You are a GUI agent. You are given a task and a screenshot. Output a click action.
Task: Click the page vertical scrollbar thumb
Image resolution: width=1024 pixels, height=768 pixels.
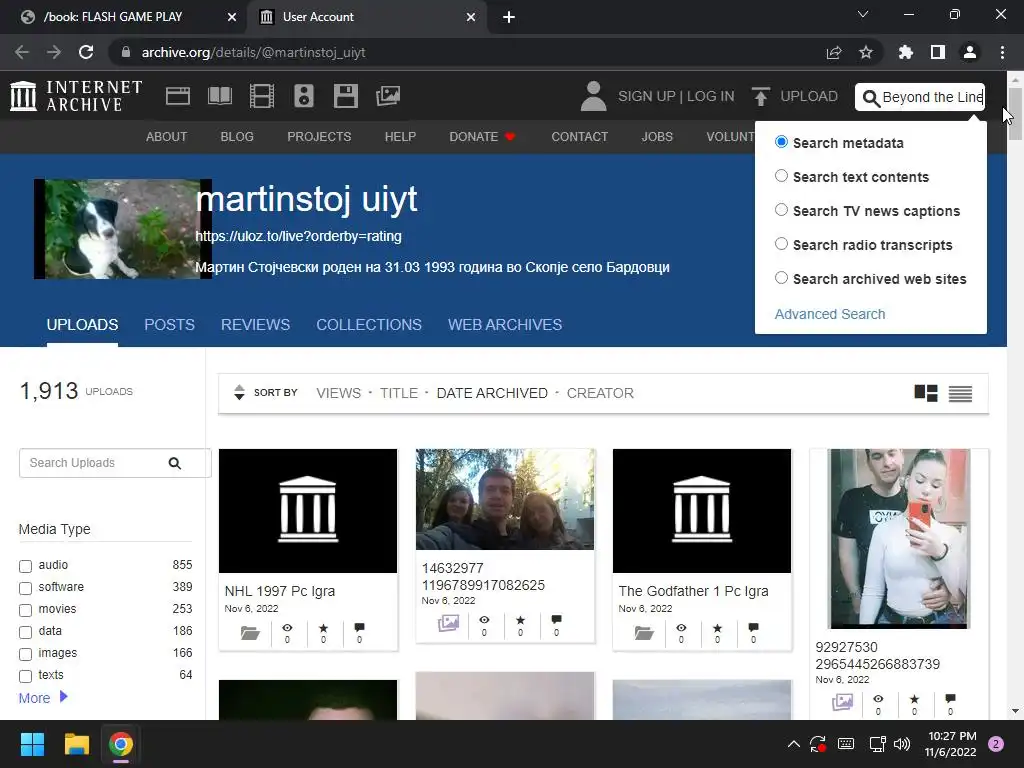(1015, 113)
